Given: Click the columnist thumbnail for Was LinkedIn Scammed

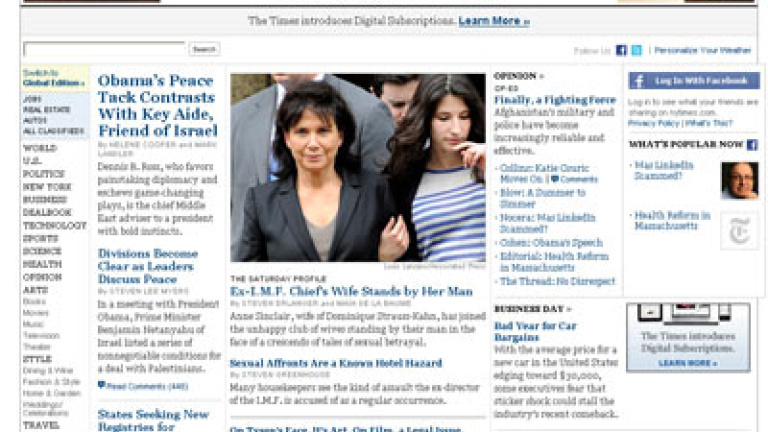Looking at the screenshot, I should pyautogui.click(x=740, y=181).
